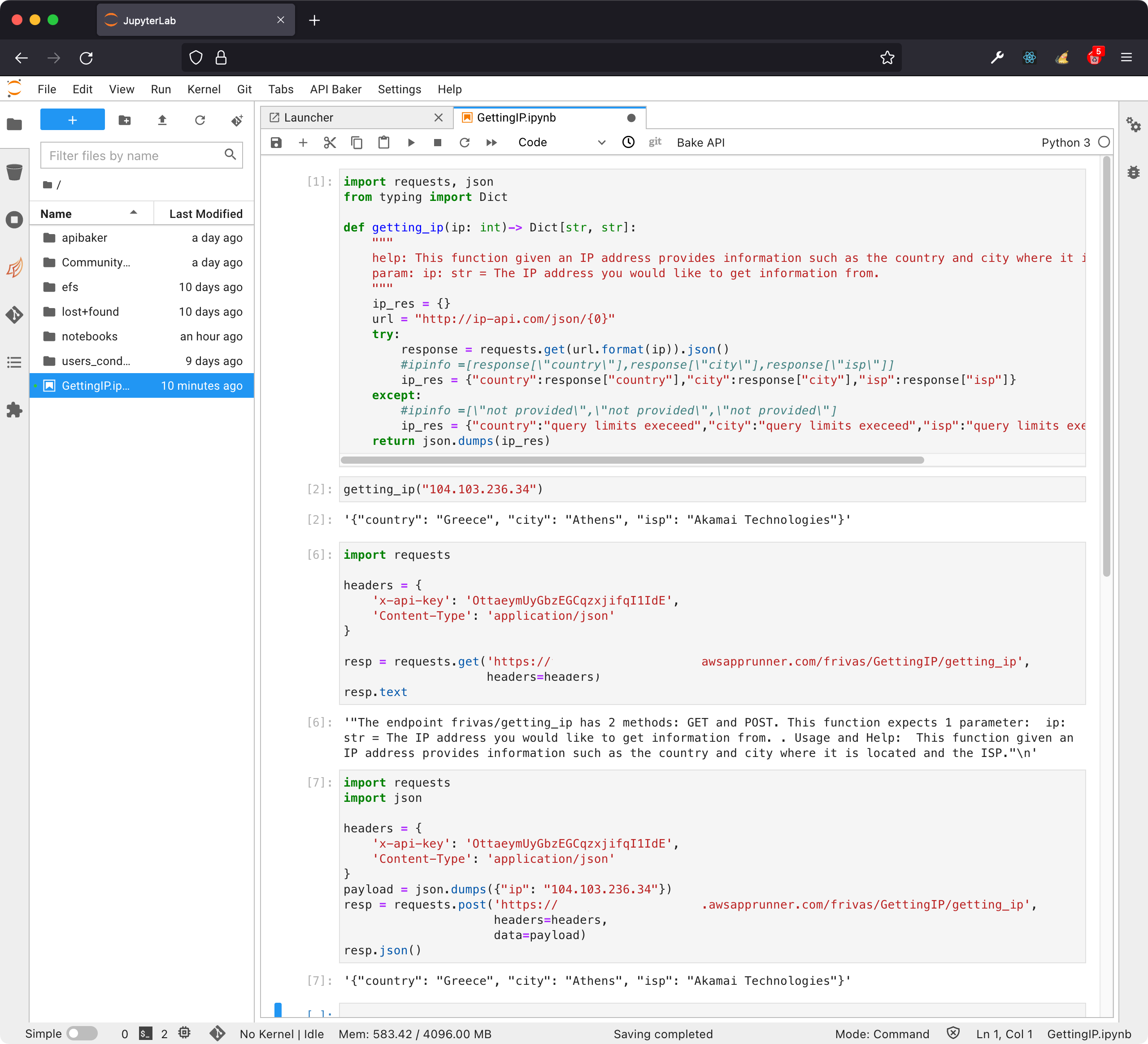Click the Filter files by name field

[134, 156]
